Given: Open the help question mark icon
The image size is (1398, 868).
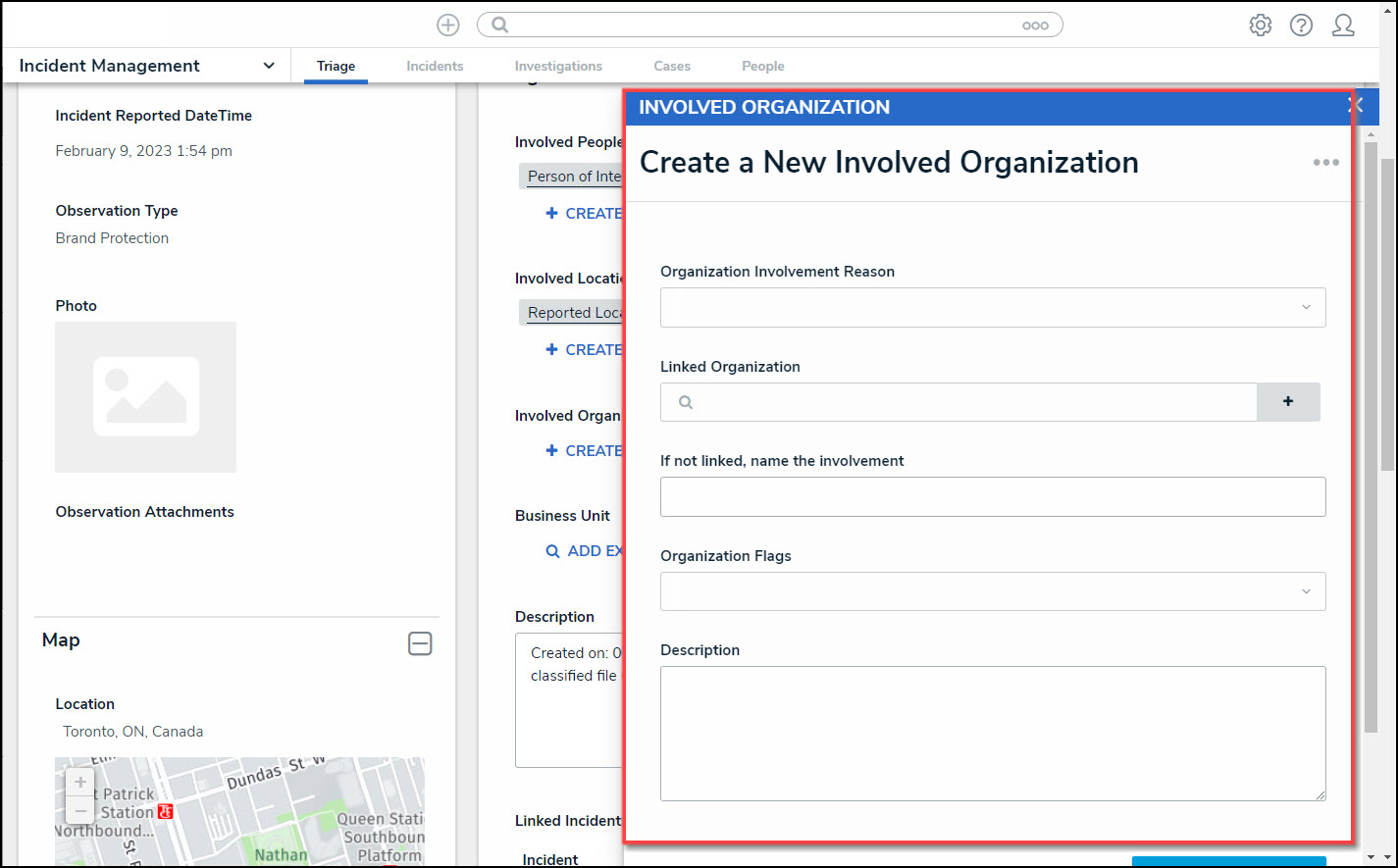Looking at the screenshot, I should pyautogui.click(x=1301, y=26).
